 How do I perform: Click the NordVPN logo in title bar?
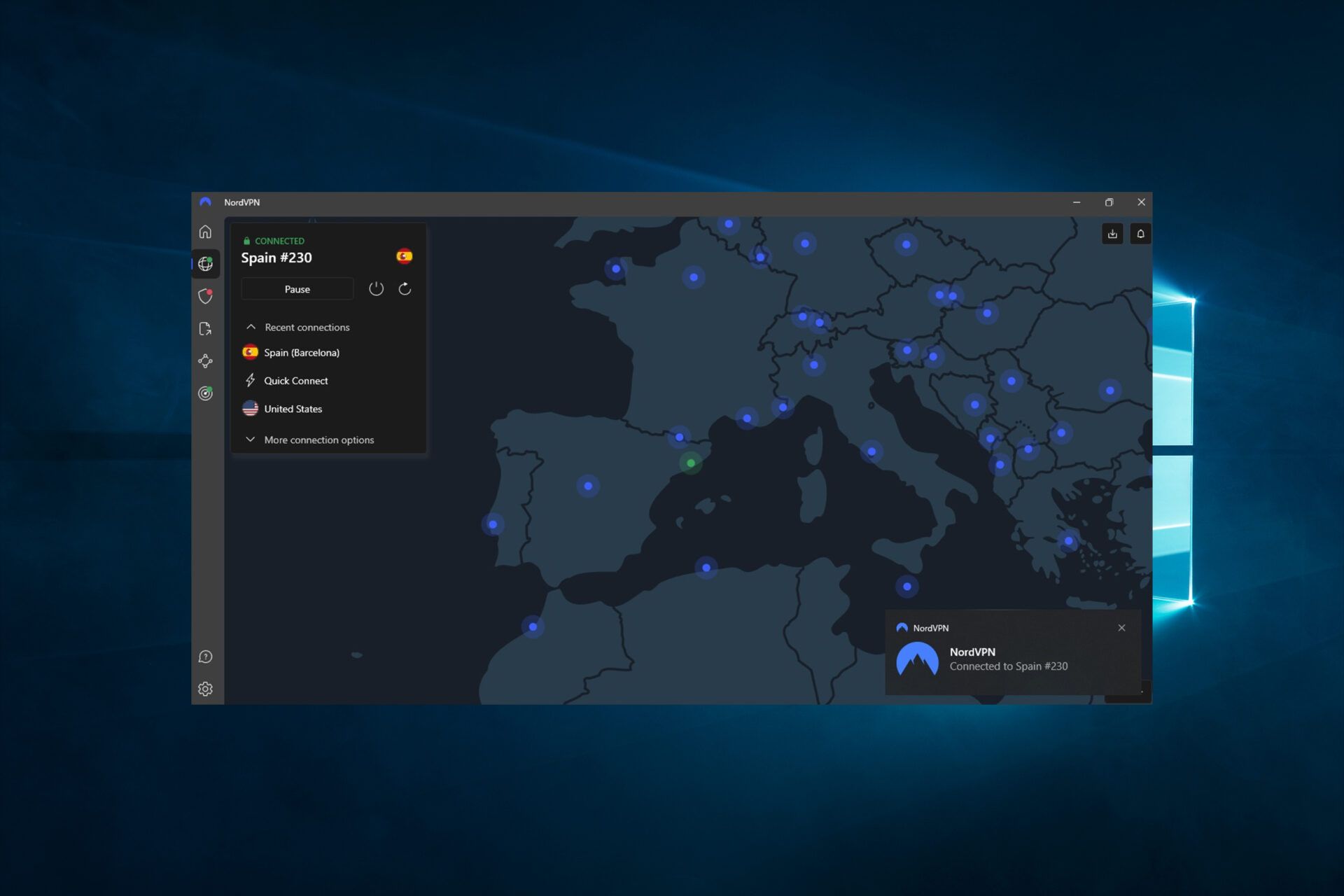click(x=205, y=202)
